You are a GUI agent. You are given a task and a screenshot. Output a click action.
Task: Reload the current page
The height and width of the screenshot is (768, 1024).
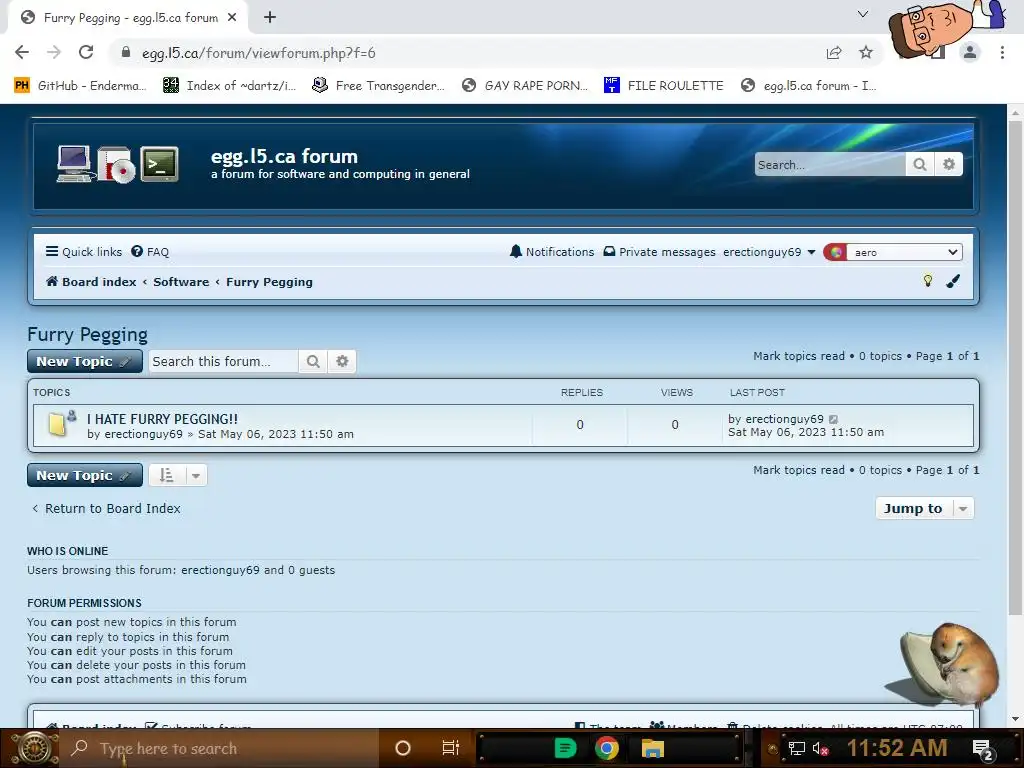86,52
